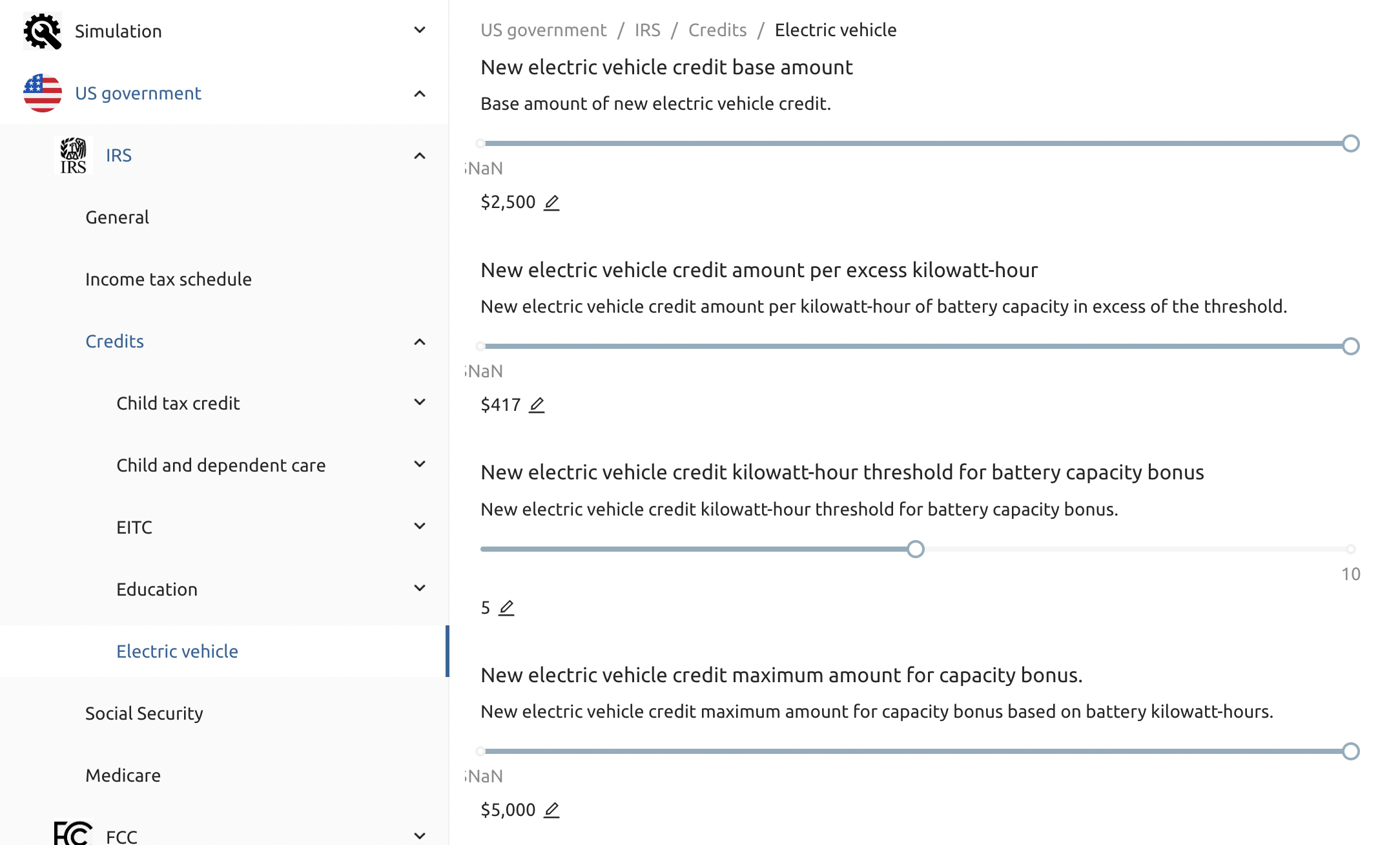
Task: Expand Child tax credit submenu
Action: tap(420, 402)
